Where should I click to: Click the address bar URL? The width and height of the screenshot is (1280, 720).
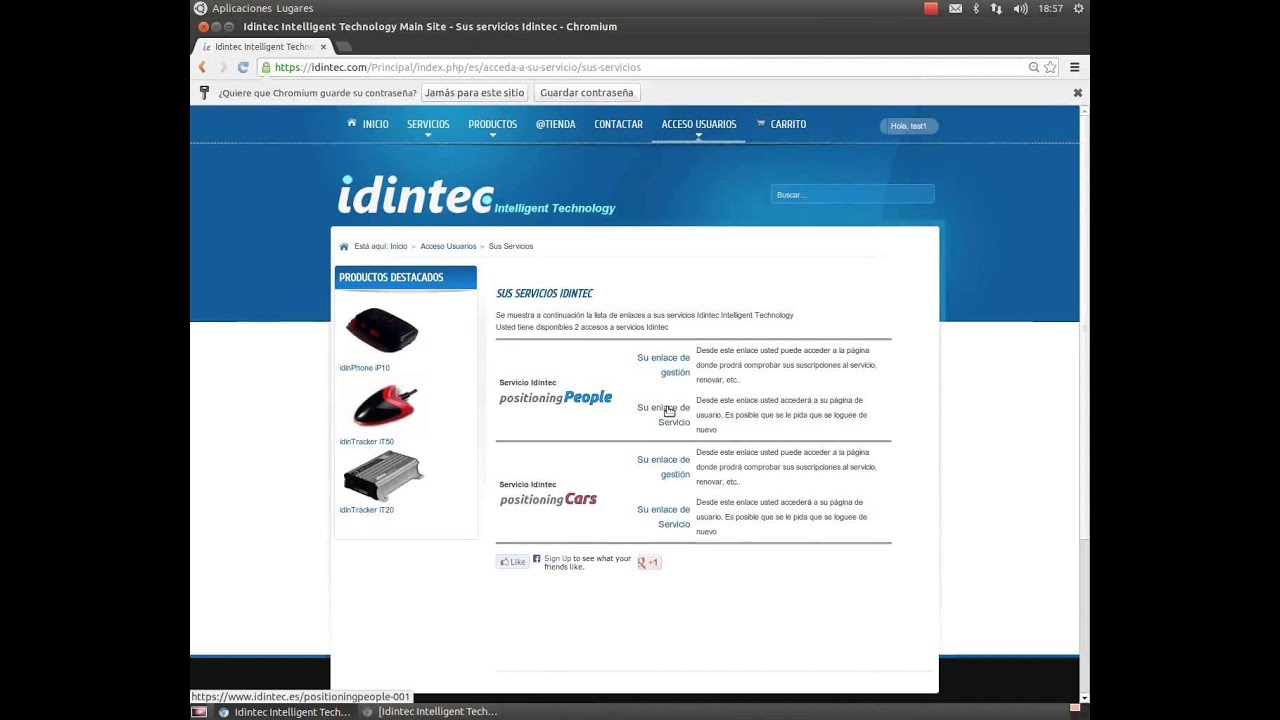(x=457, y=67)
